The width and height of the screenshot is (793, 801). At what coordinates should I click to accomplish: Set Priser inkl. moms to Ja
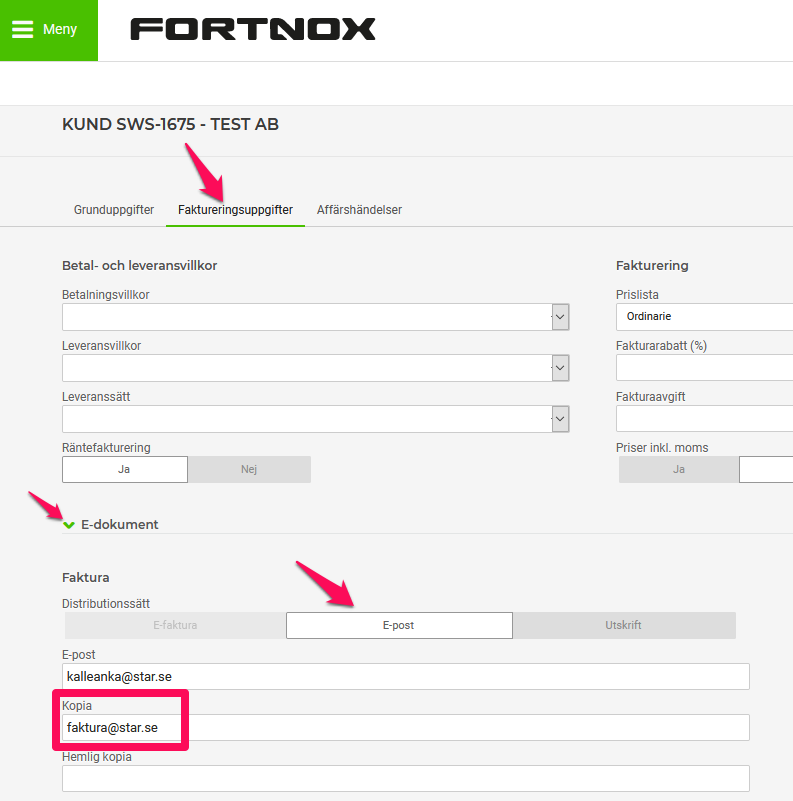679,469
